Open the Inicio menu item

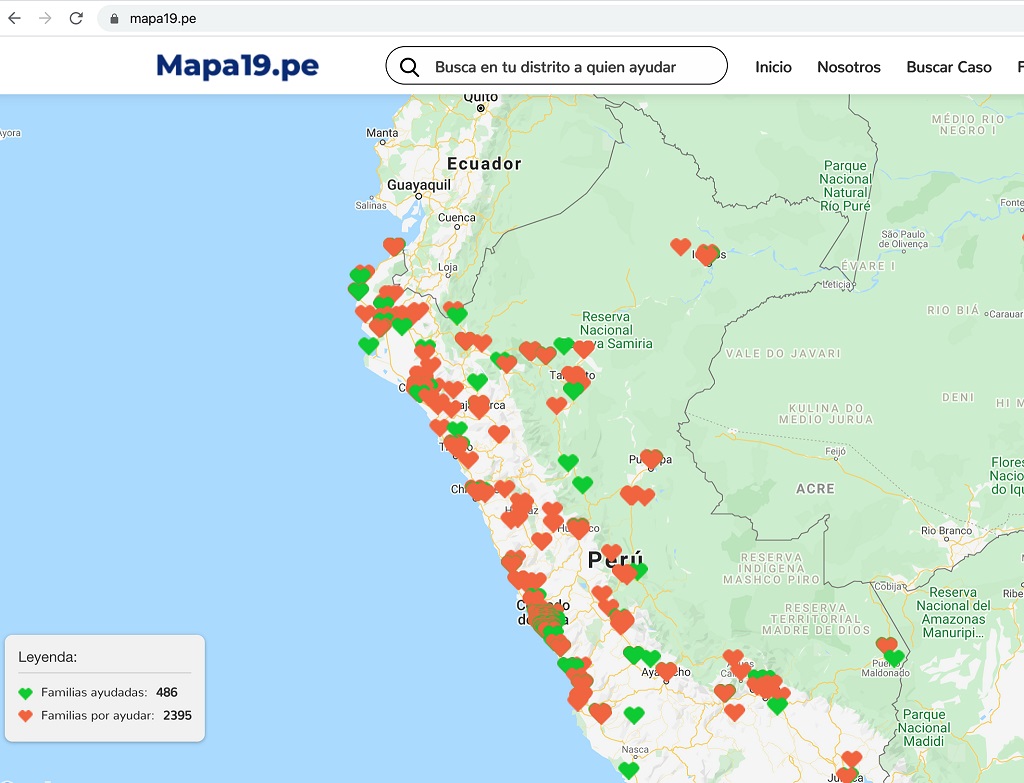pyautogui.click(x=773, y=67)
